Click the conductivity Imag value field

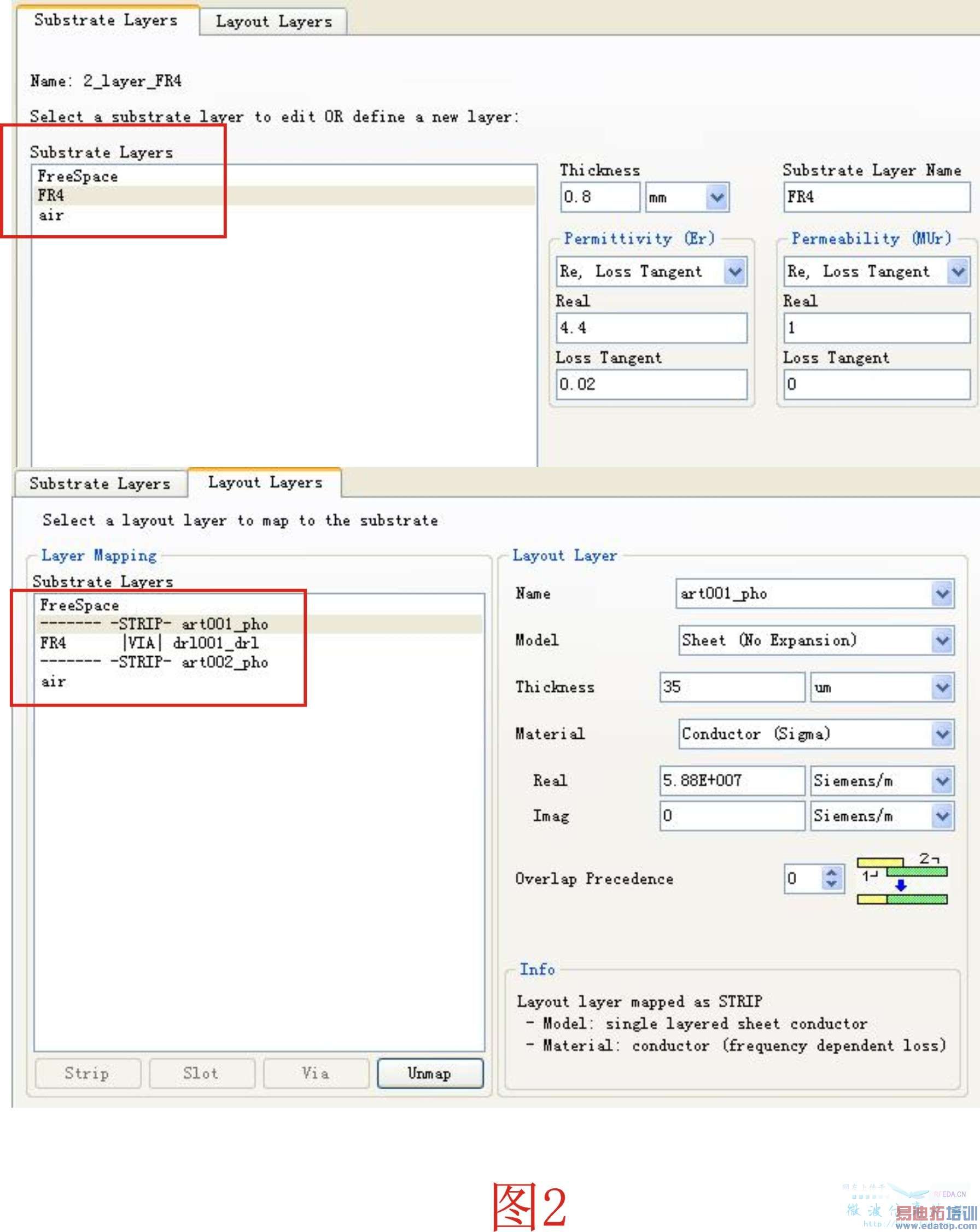point(732,816)
